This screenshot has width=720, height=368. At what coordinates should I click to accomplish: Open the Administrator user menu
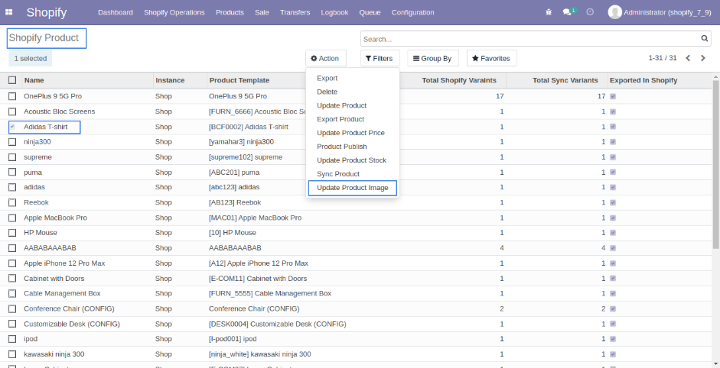point(660,12)
